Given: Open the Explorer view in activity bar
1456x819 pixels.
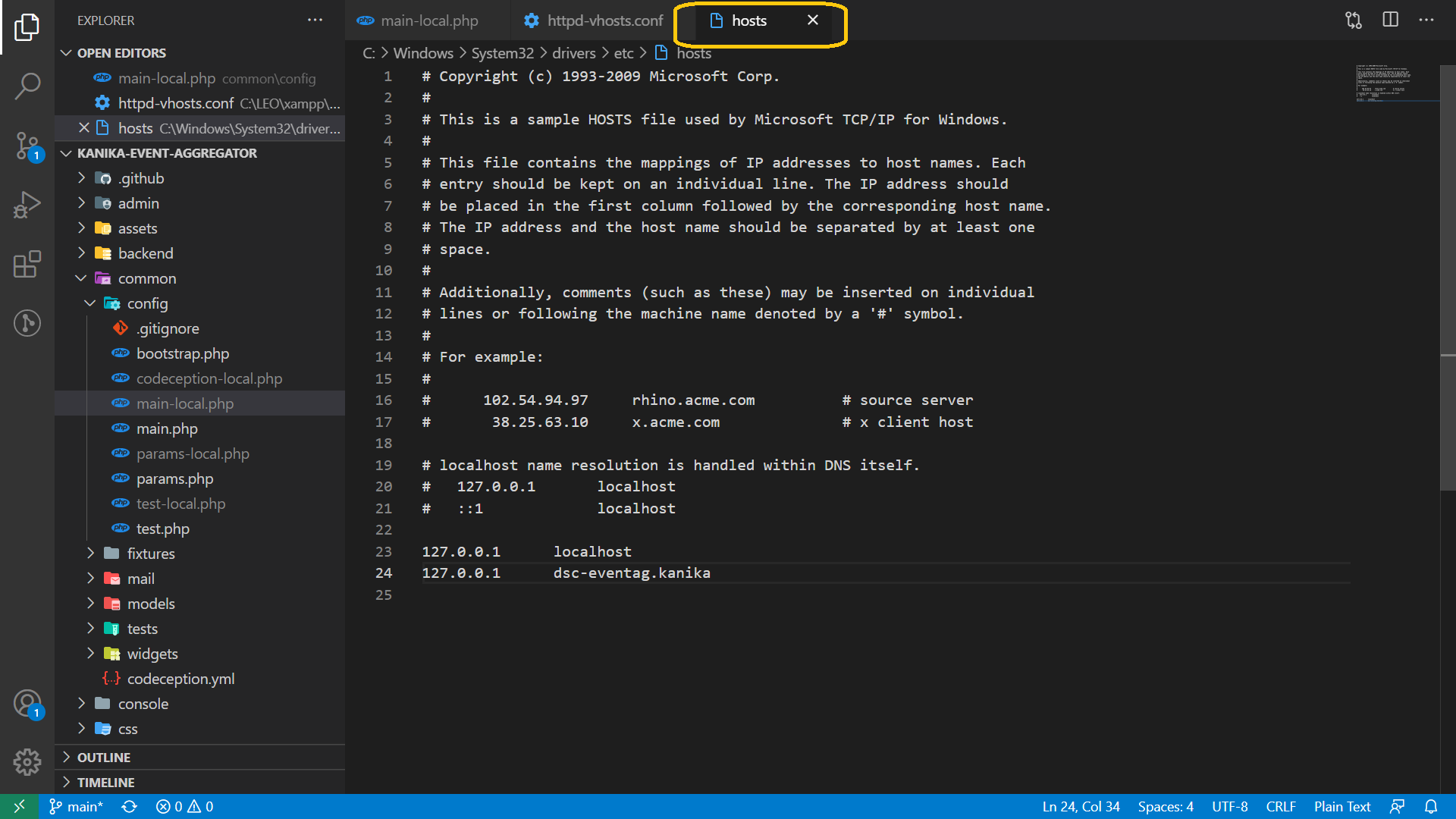Looking at the screenshot, I should click(27, 27).
